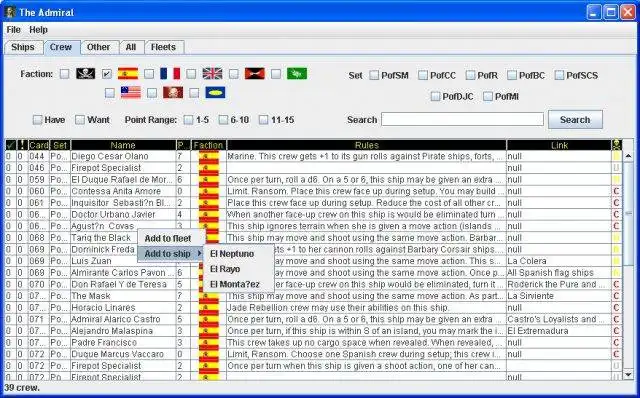Check the PofCC set checkbox
640x398 pixels.
423,75
